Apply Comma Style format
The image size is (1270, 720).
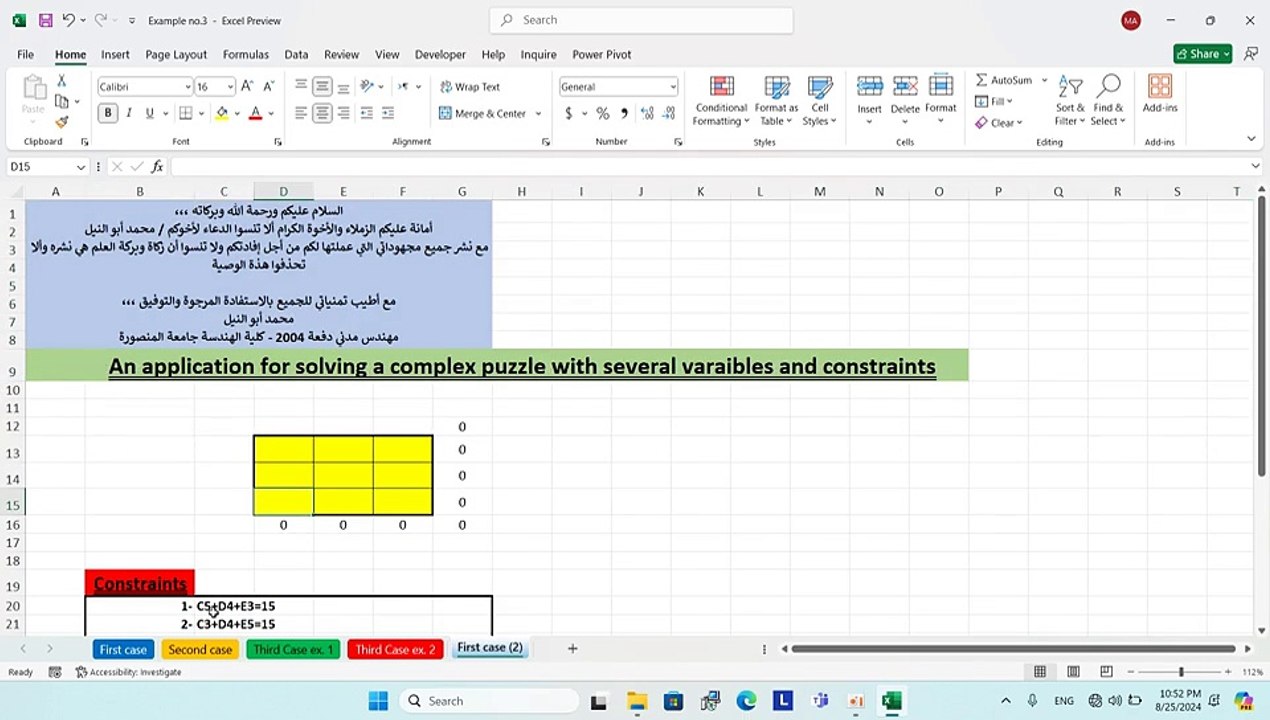click(624, 114)
